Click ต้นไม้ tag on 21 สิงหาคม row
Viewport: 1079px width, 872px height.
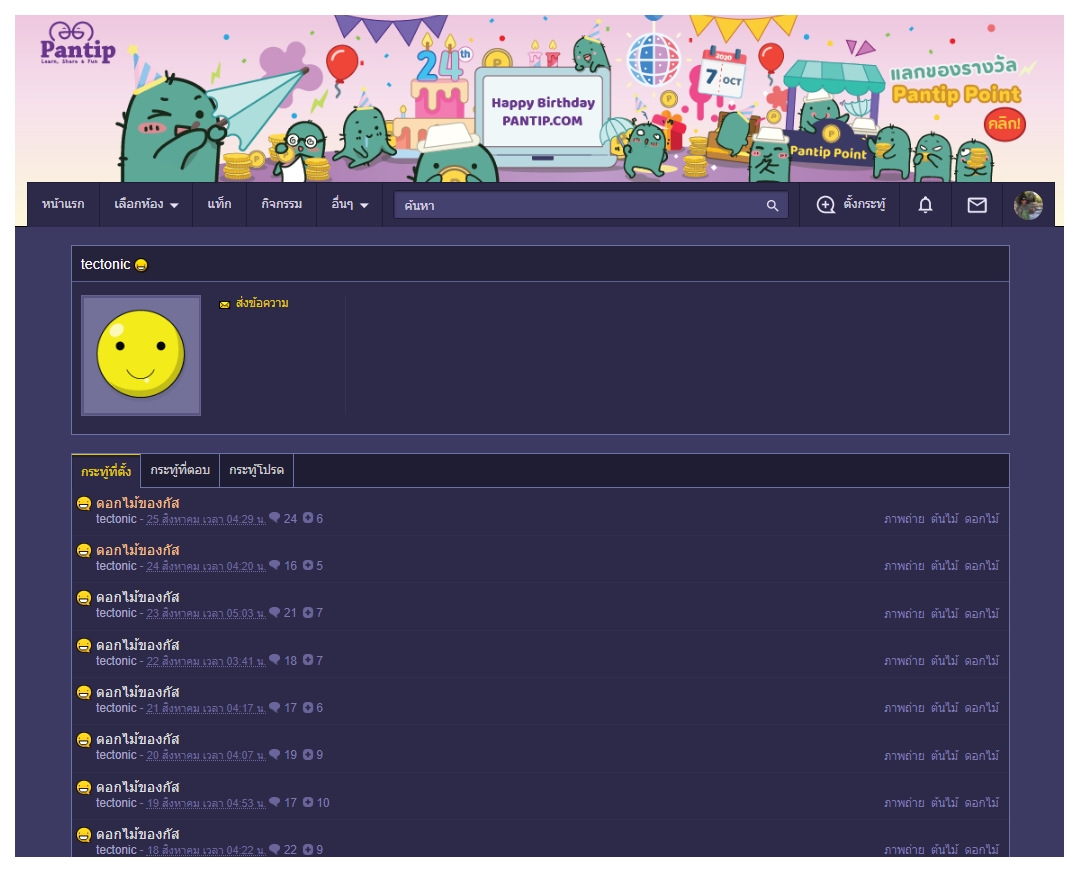[x=944, y=708]
